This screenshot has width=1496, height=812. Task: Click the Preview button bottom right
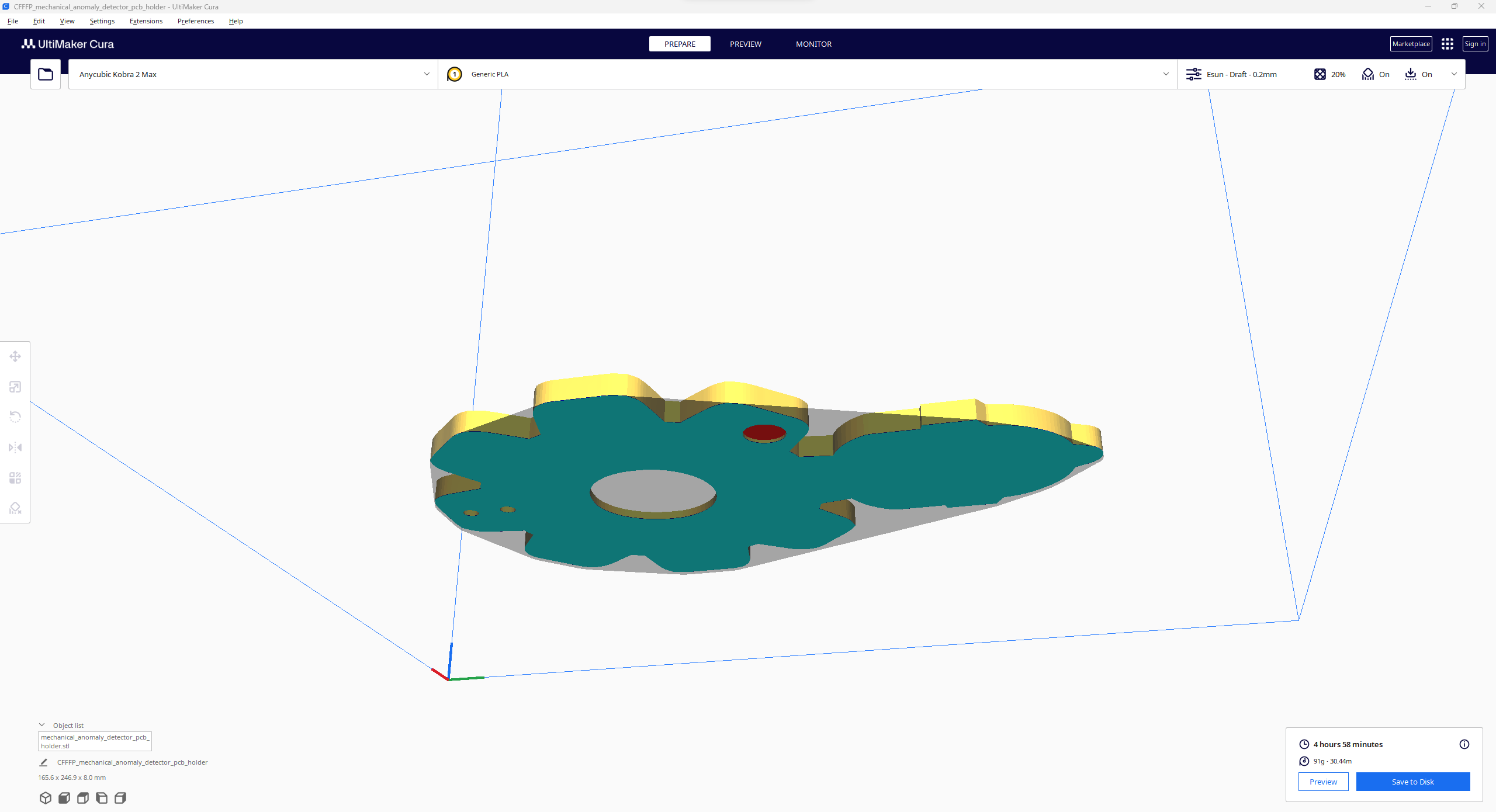(x=1323, y=781)
